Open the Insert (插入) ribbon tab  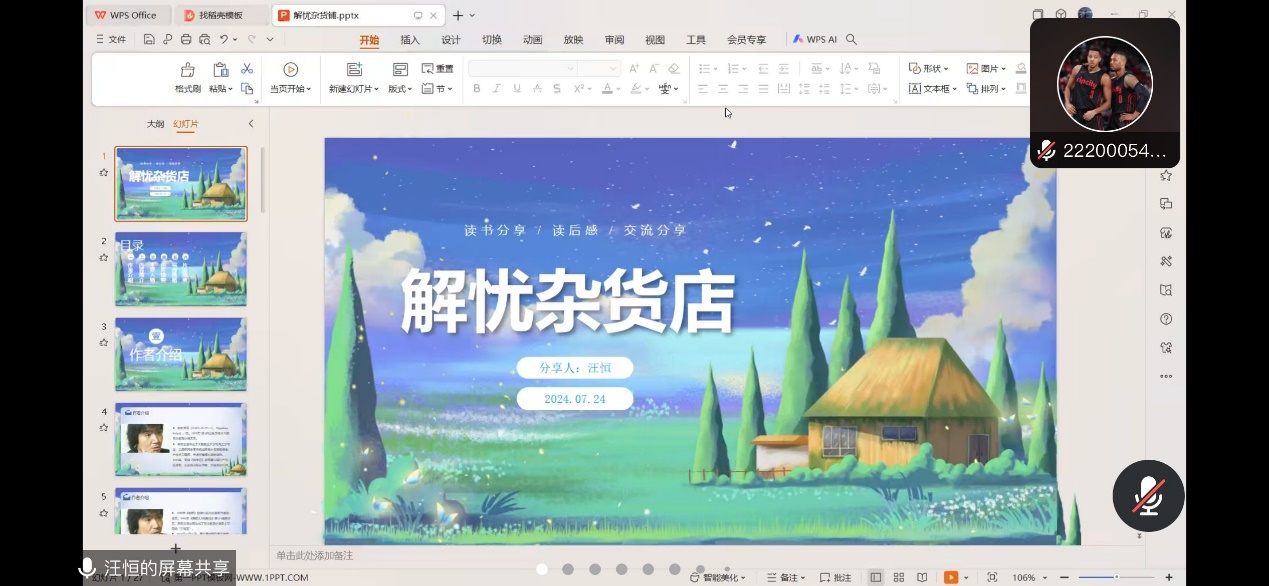[x=410, y=40]
